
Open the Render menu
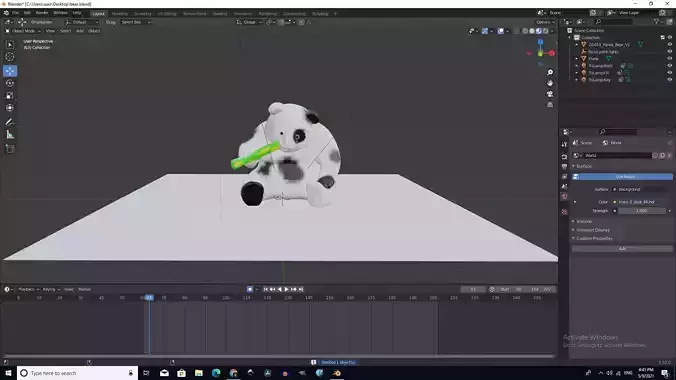(42, 13)
